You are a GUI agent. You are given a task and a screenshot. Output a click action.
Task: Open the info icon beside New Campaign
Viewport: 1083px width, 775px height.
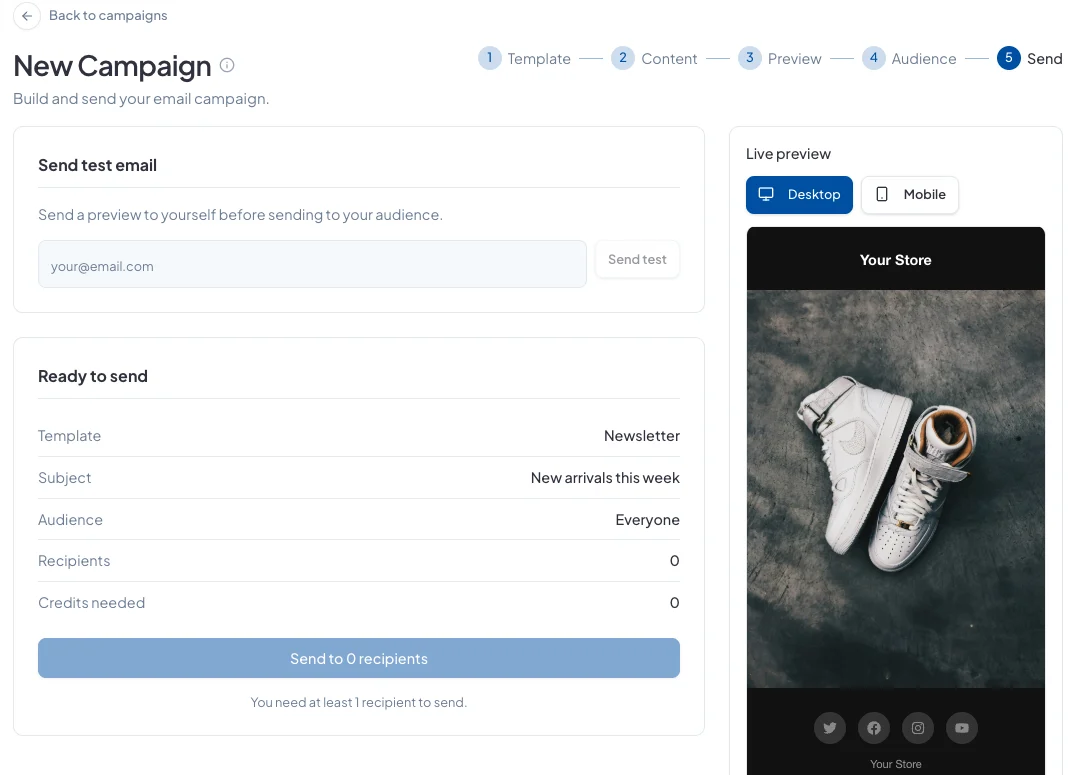click(x=227, y=65)
